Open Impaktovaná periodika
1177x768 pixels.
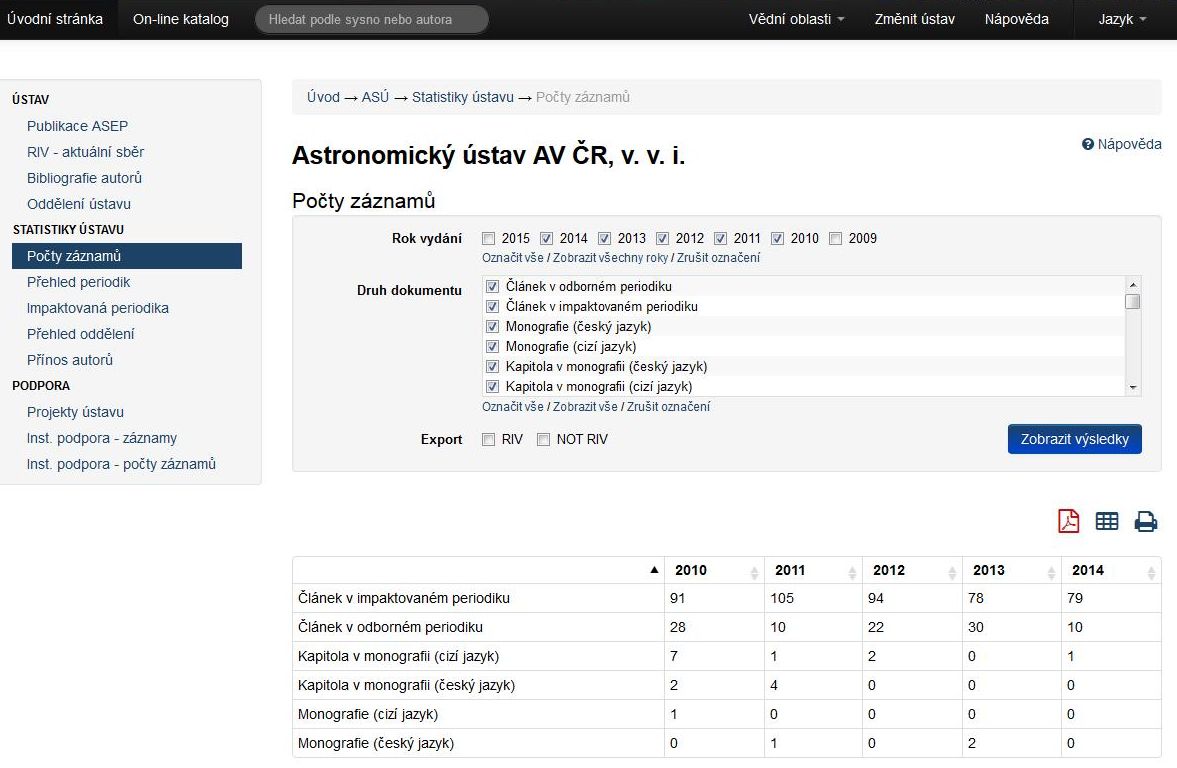98,309
